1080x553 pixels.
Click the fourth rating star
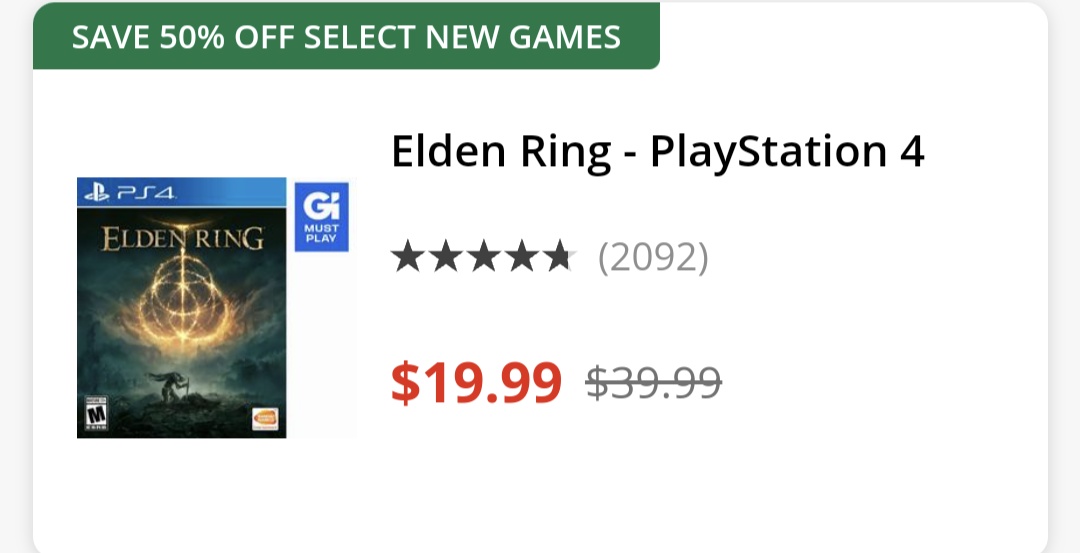coord(519,258)
